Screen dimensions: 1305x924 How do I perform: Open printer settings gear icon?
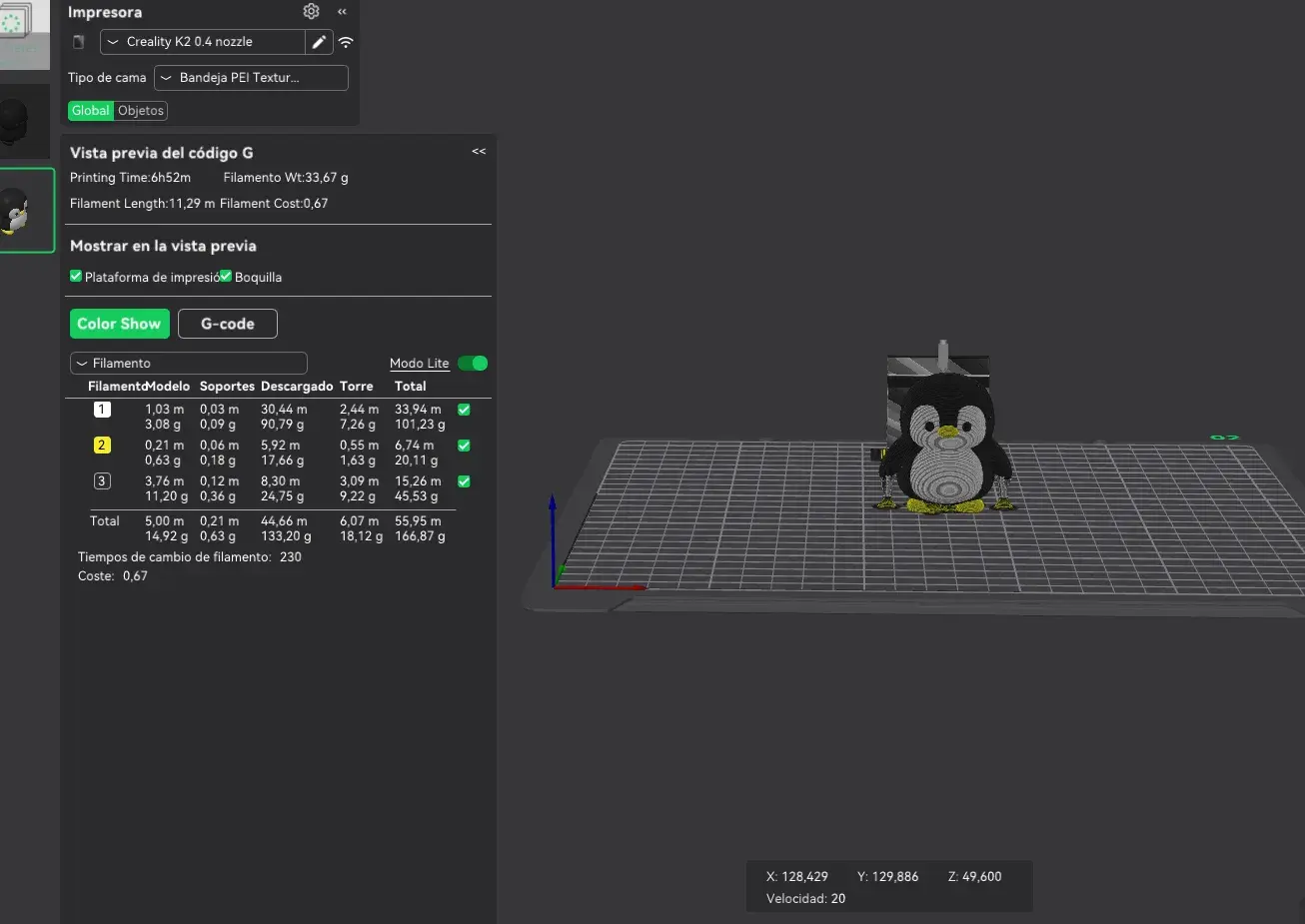(312, 11)
